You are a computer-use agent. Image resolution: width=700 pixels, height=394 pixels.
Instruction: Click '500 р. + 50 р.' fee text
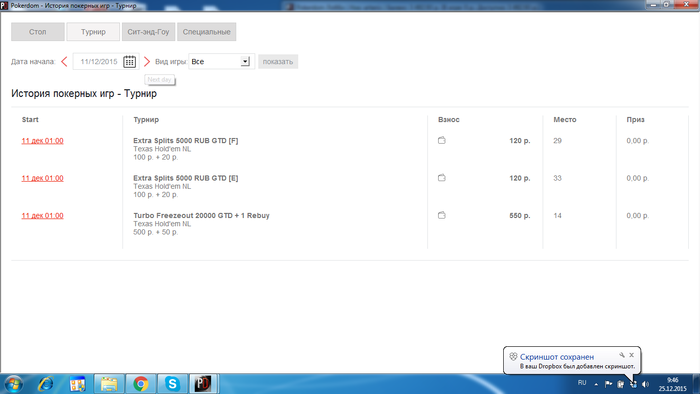pos(155,232)
